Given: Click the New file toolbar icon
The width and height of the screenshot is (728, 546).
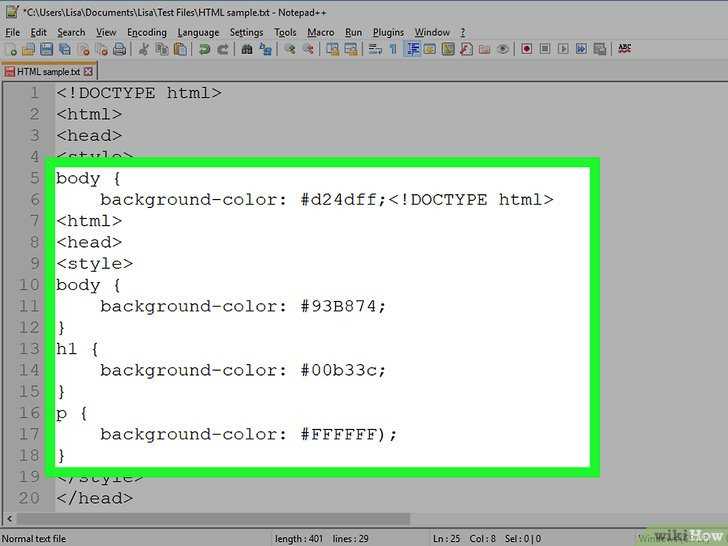Looking at the screenshot, I should pyautogui.click(x=11, y=49).
